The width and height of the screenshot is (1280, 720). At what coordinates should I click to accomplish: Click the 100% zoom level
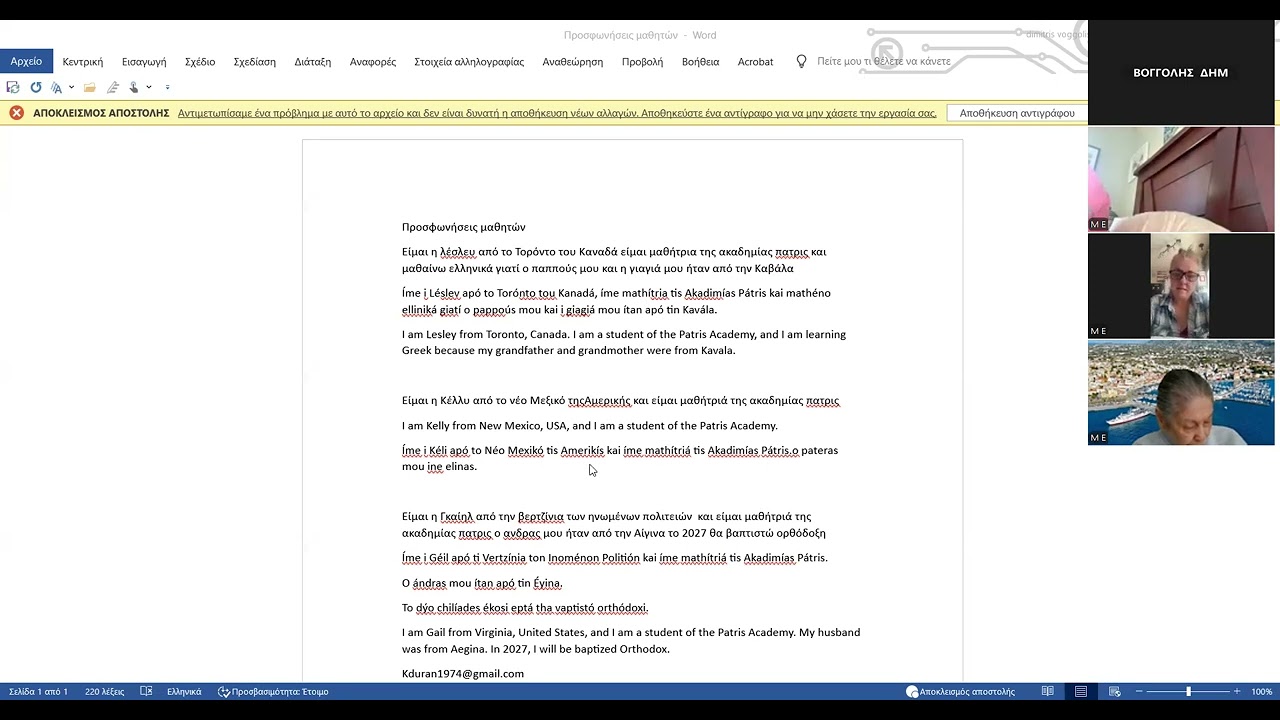[x=1262, y=692]
